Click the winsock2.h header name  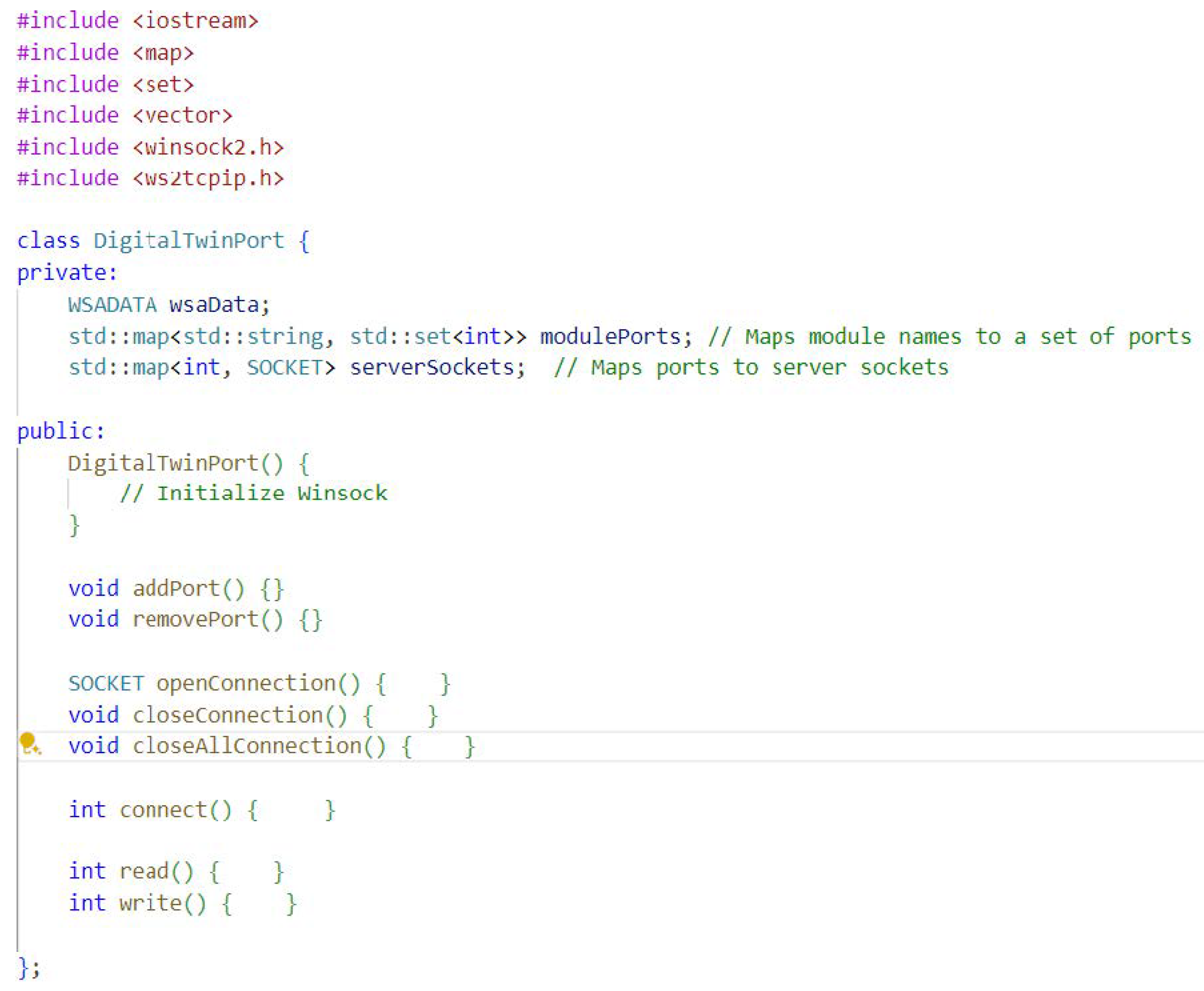pyautogui.click(x=208, y=147)
